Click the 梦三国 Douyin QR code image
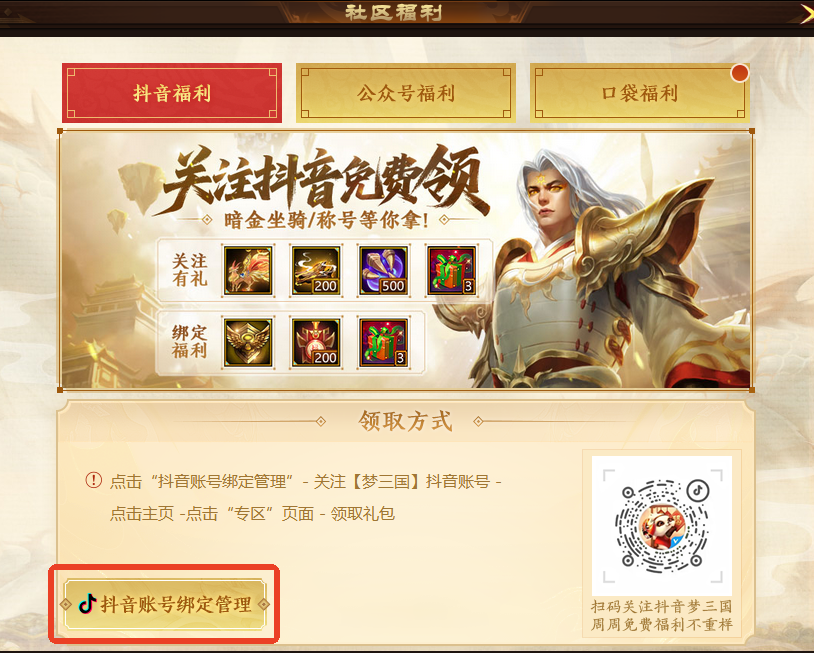The width and height of the screenshot is (814, 653). (x=662, y=526)
